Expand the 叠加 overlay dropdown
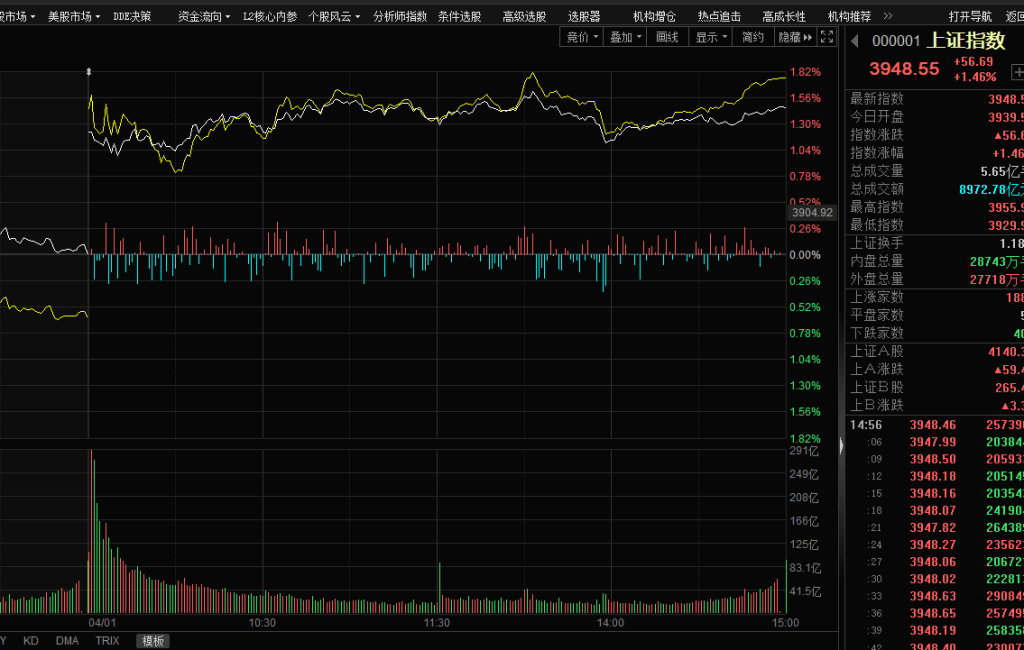Screen dimensions: 1024x650 625,37
